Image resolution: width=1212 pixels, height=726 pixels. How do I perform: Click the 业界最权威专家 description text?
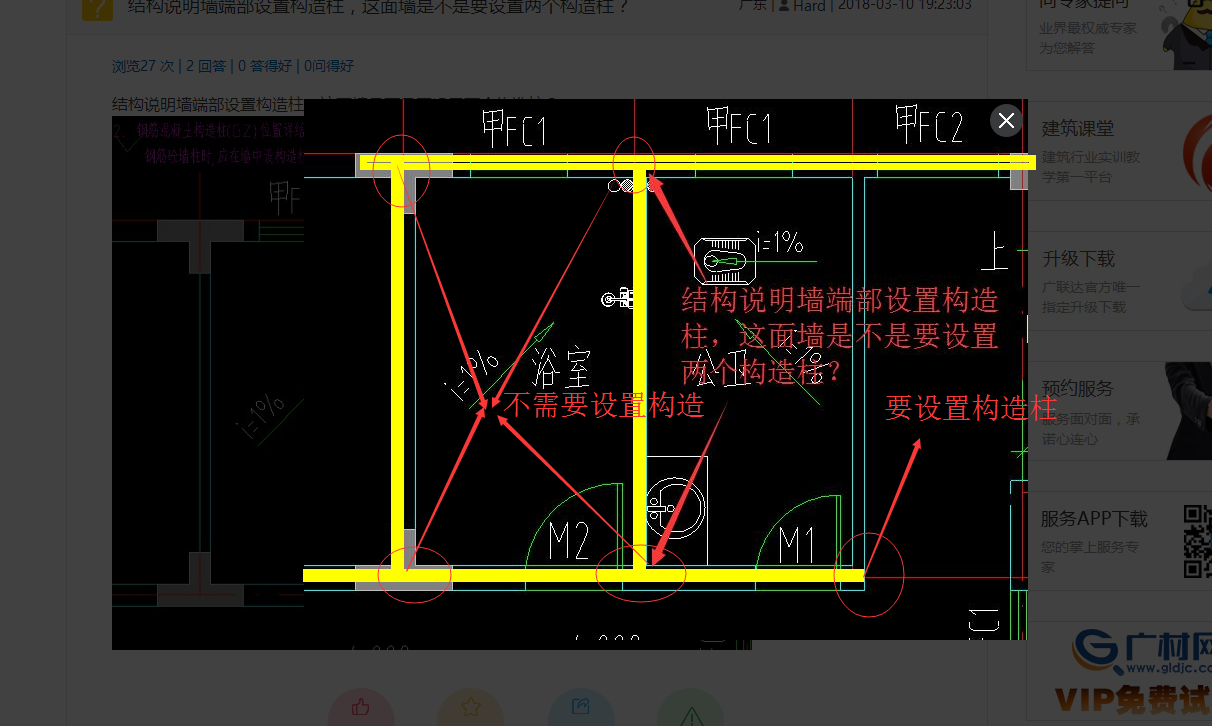pos(1088,37)
